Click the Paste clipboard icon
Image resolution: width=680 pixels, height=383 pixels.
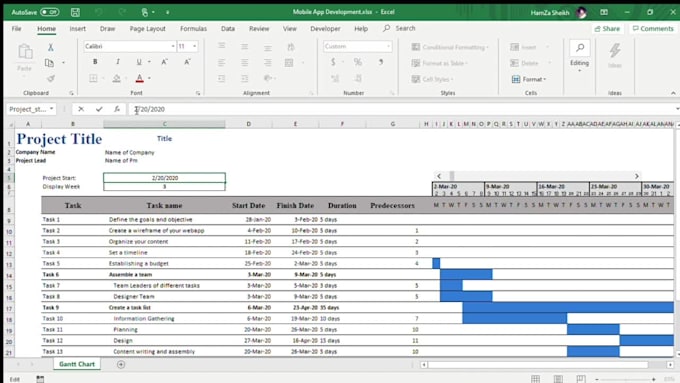click(25, 52)
